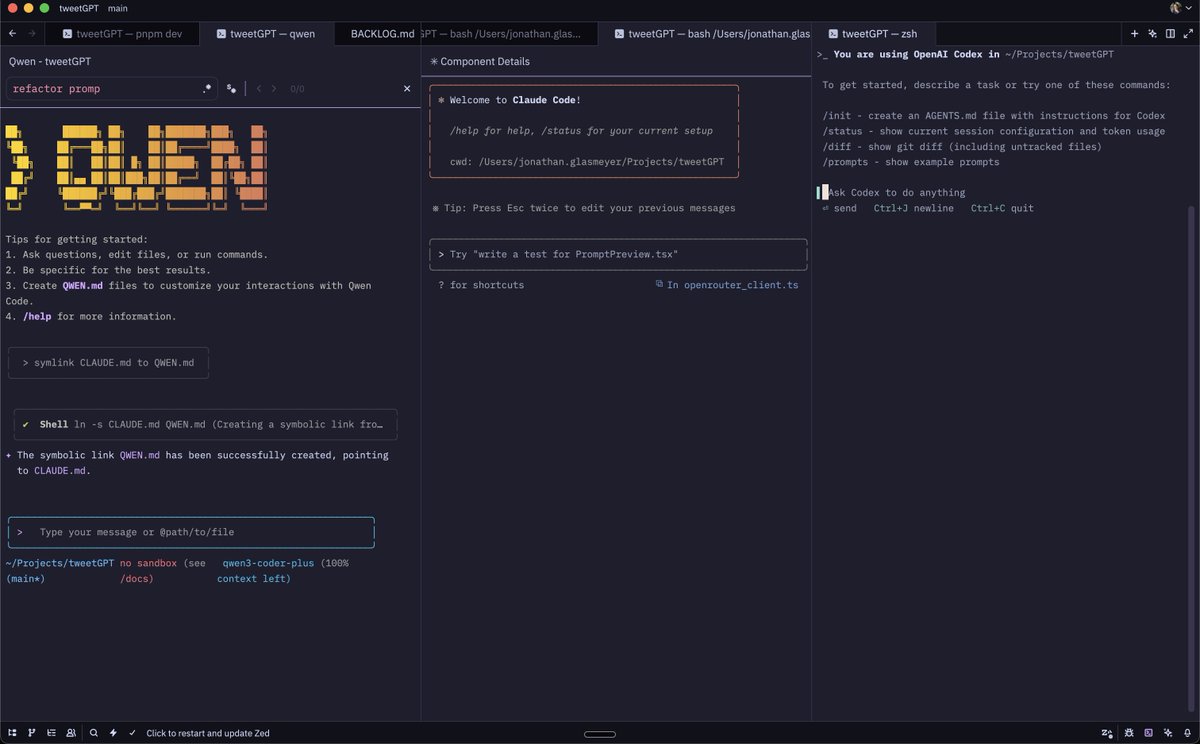
Task: Open the Project panel icon in status bar
Action: [12, 733]
